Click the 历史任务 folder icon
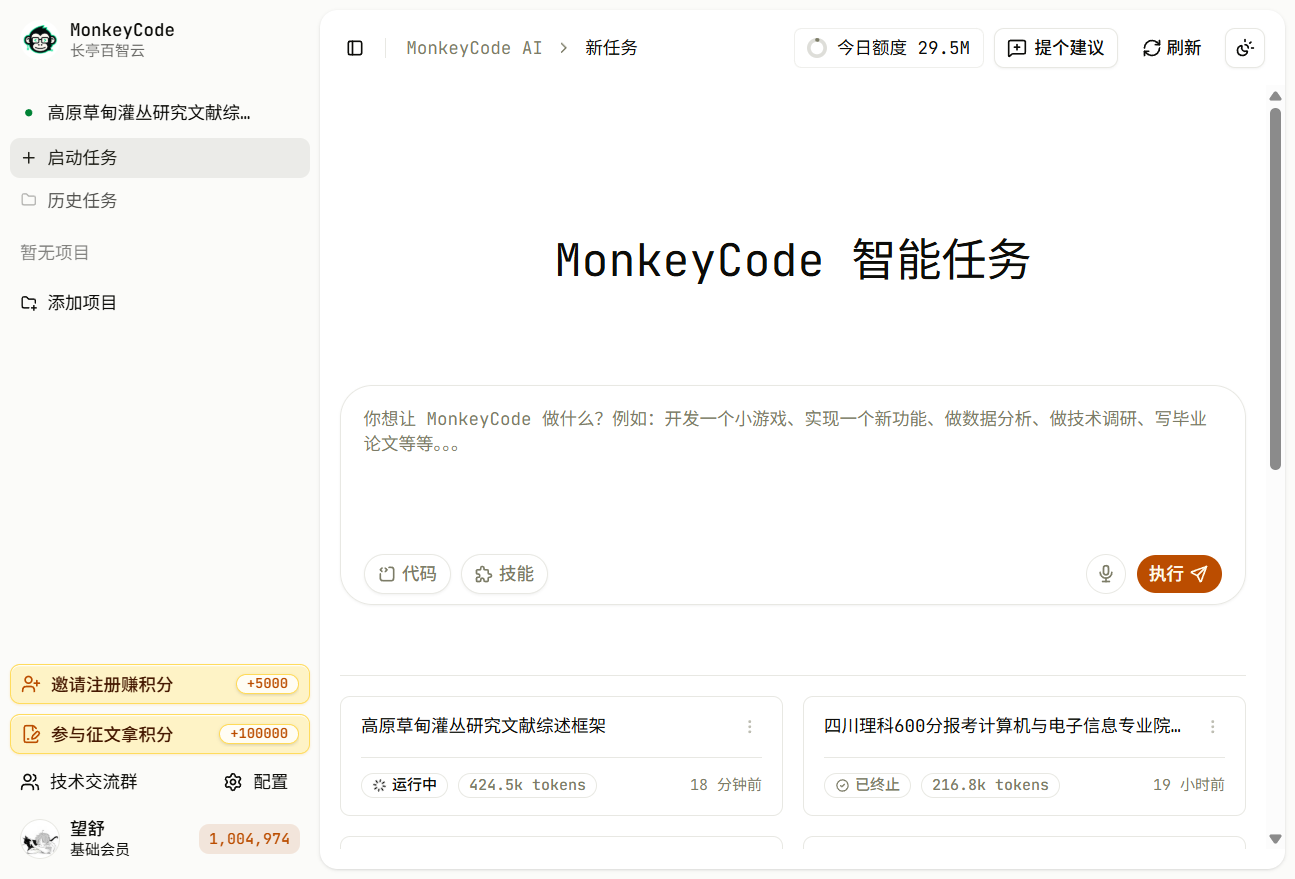Viewport: 1295px width, 879px height. (29, 200)
